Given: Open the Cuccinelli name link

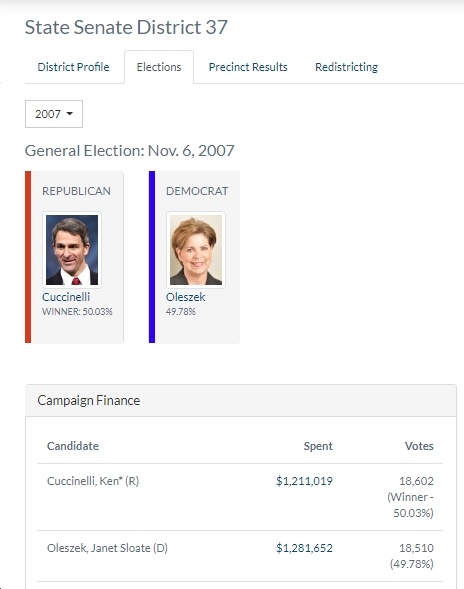Looking at the screenshot, I should coord(66,297).
